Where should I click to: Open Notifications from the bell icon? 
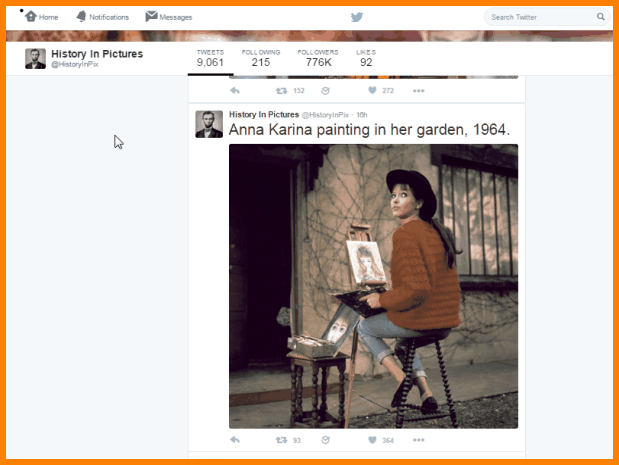(81, 17)
